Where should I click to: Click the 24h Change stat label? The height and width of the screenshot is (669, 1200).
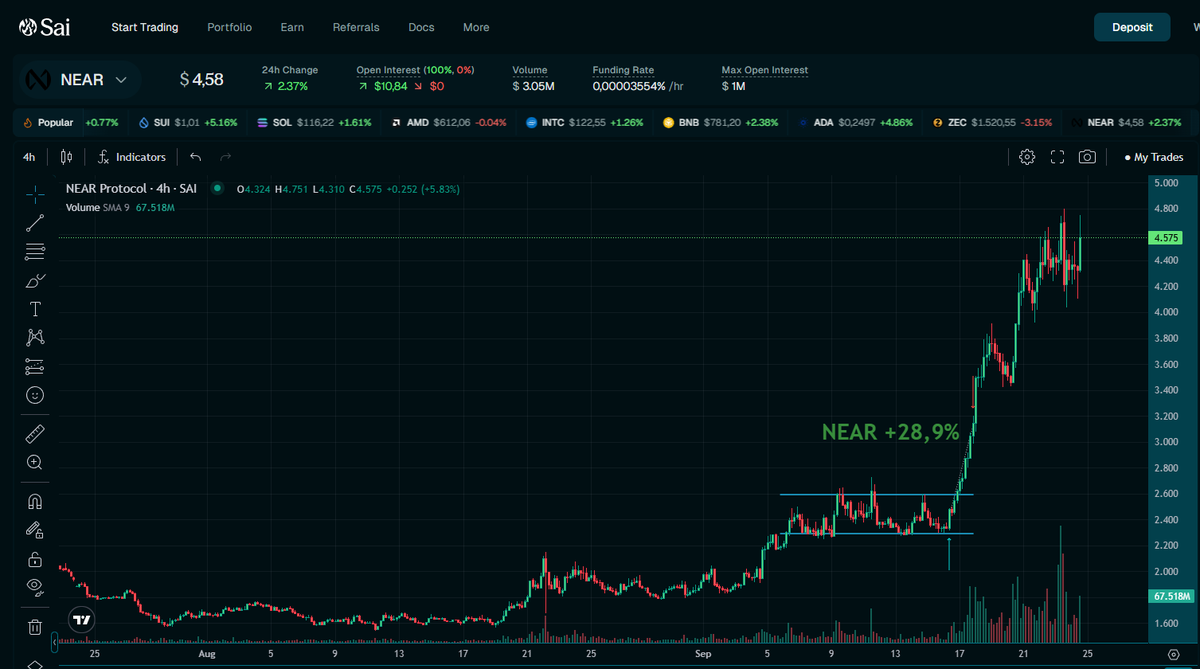tap(290, 70)
